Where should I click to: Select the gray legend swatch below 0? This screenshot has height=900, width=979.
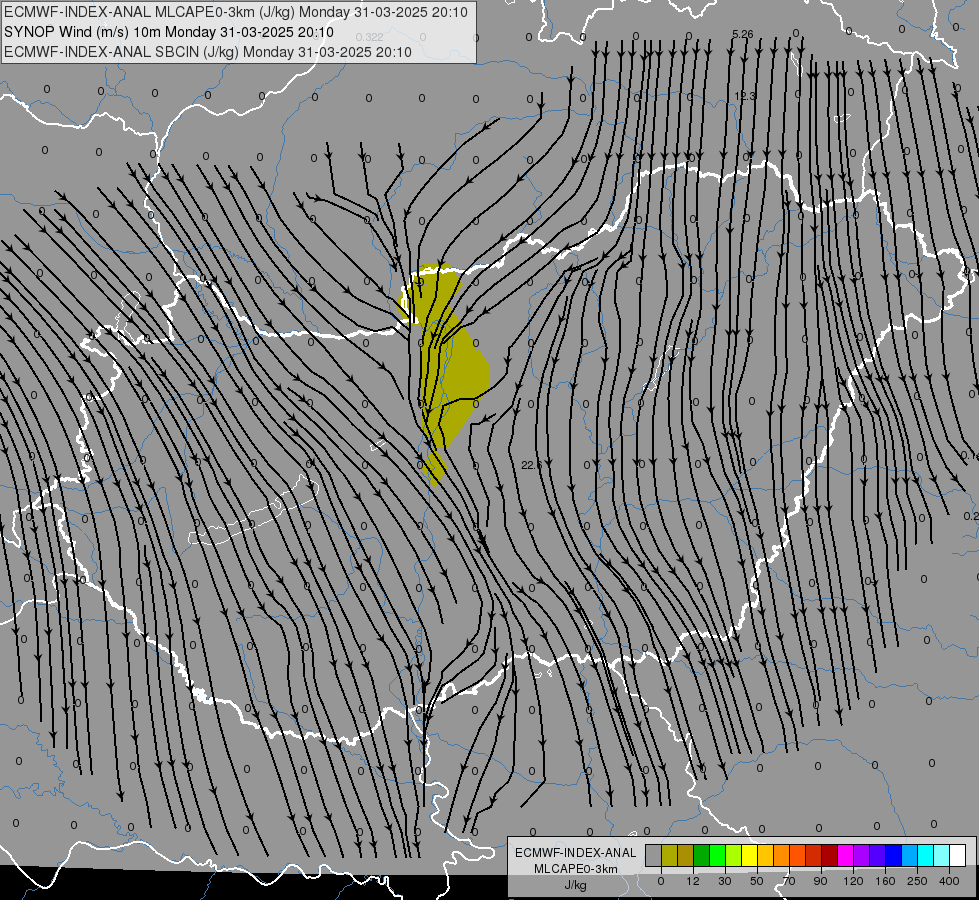coord(653,856)
